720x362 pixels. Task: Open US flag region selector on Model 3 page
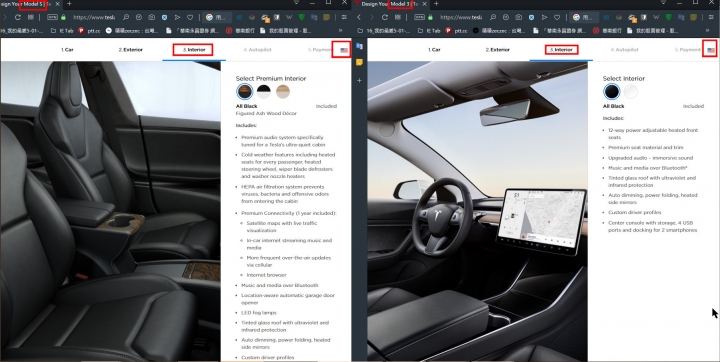pyautogui.click(x=711, y=50)
